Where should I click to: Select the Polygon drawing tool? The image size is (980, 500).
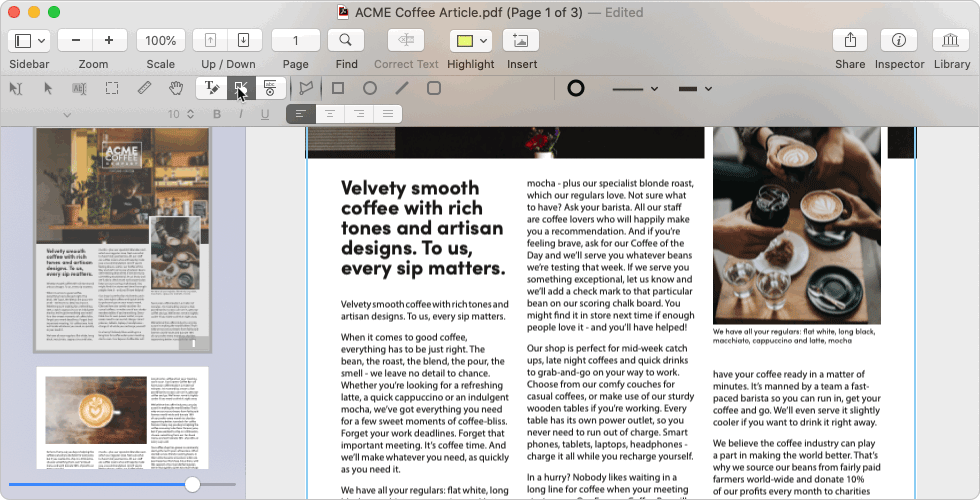tap(306, 89)
